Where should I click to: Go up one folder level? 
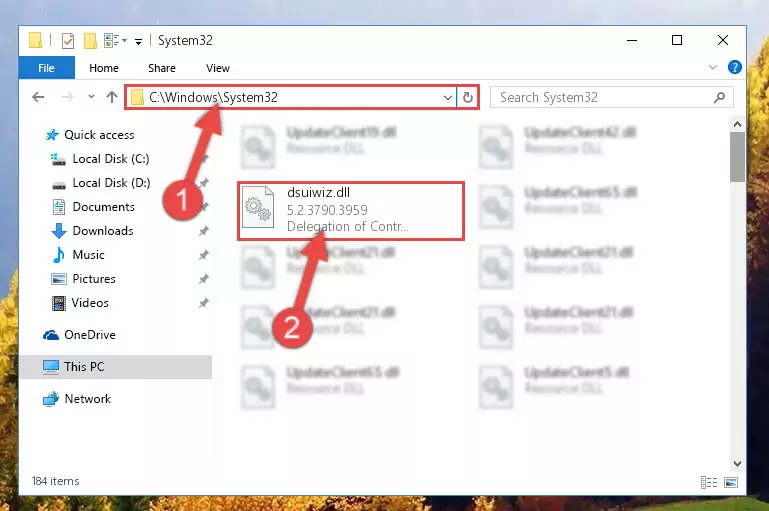[x=112, y=97]
